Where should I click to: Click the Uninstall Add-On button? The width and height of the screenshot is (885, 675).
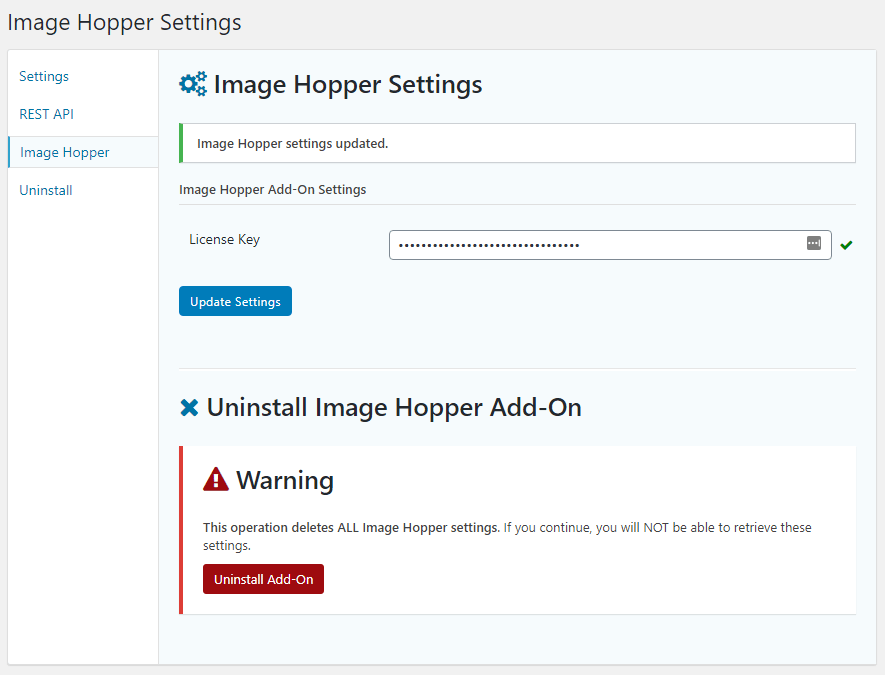(x=263, y=579)
